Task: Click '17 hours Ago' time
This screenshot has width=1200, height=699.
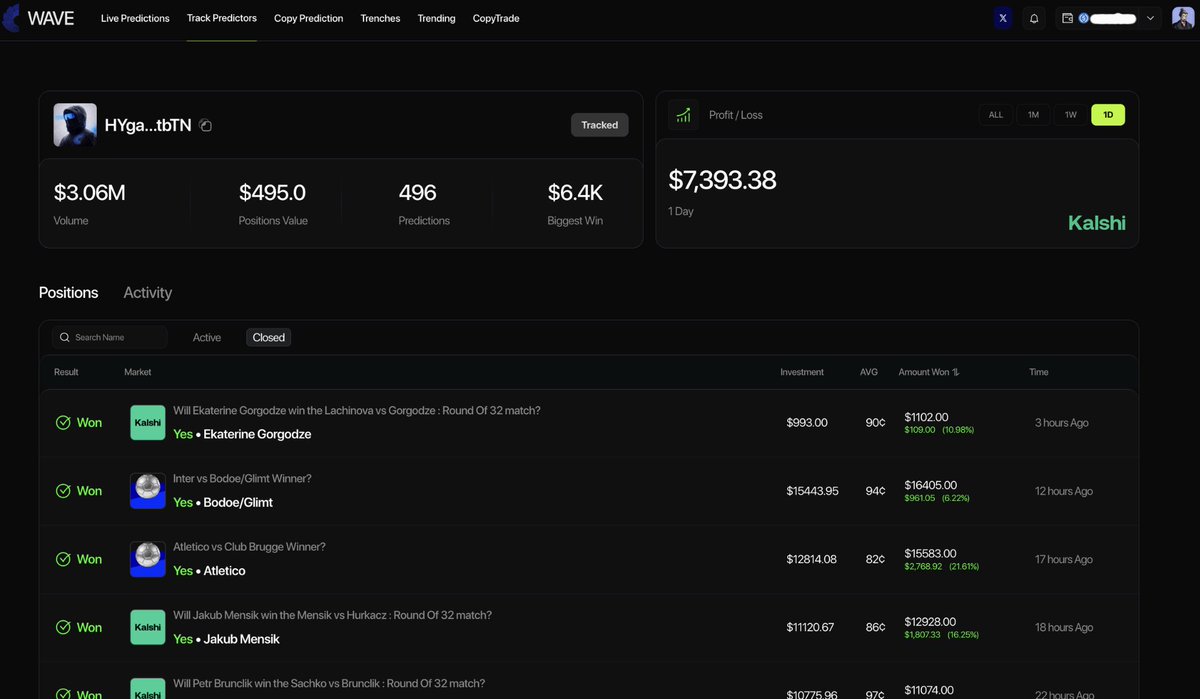Action: coord(1064,559)
